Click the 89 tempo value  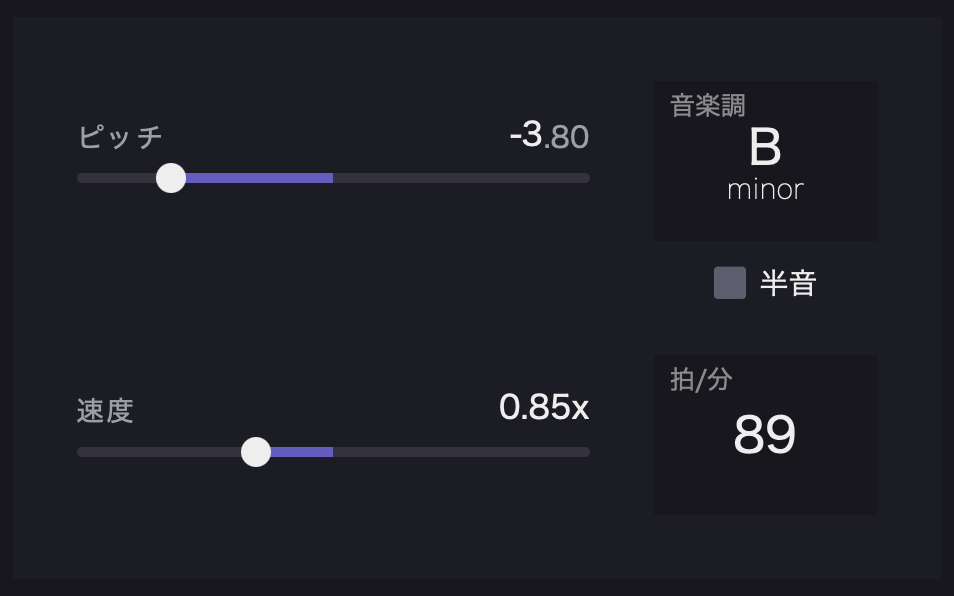coord(765,435)
